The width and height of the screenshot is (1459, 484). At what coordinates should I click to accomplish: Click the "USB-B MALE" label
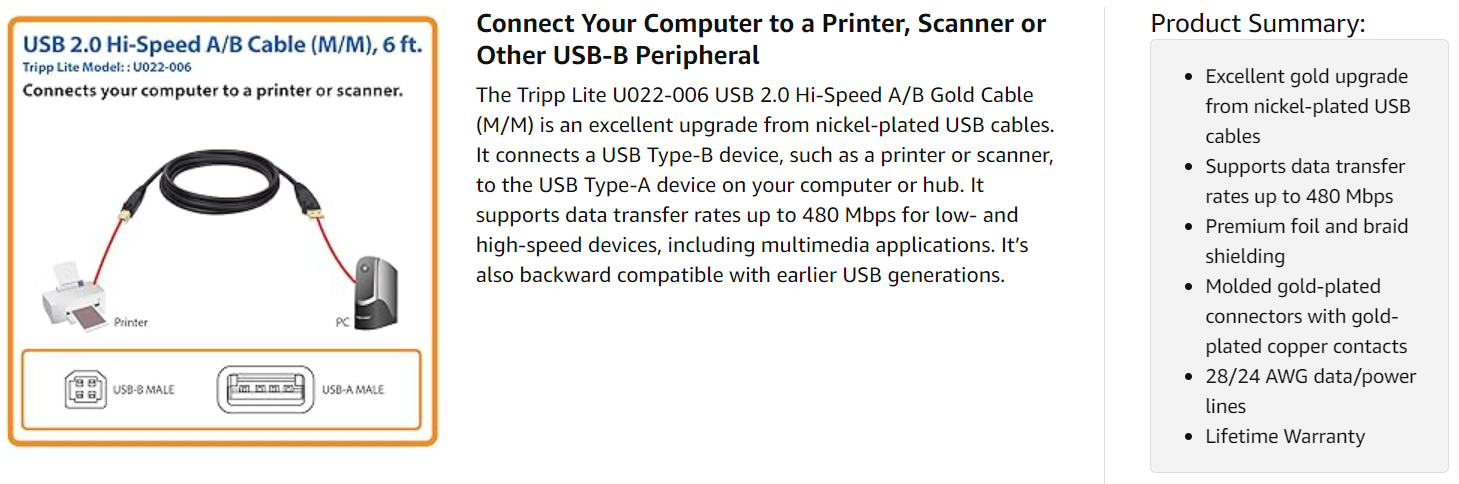click(143, 389)
